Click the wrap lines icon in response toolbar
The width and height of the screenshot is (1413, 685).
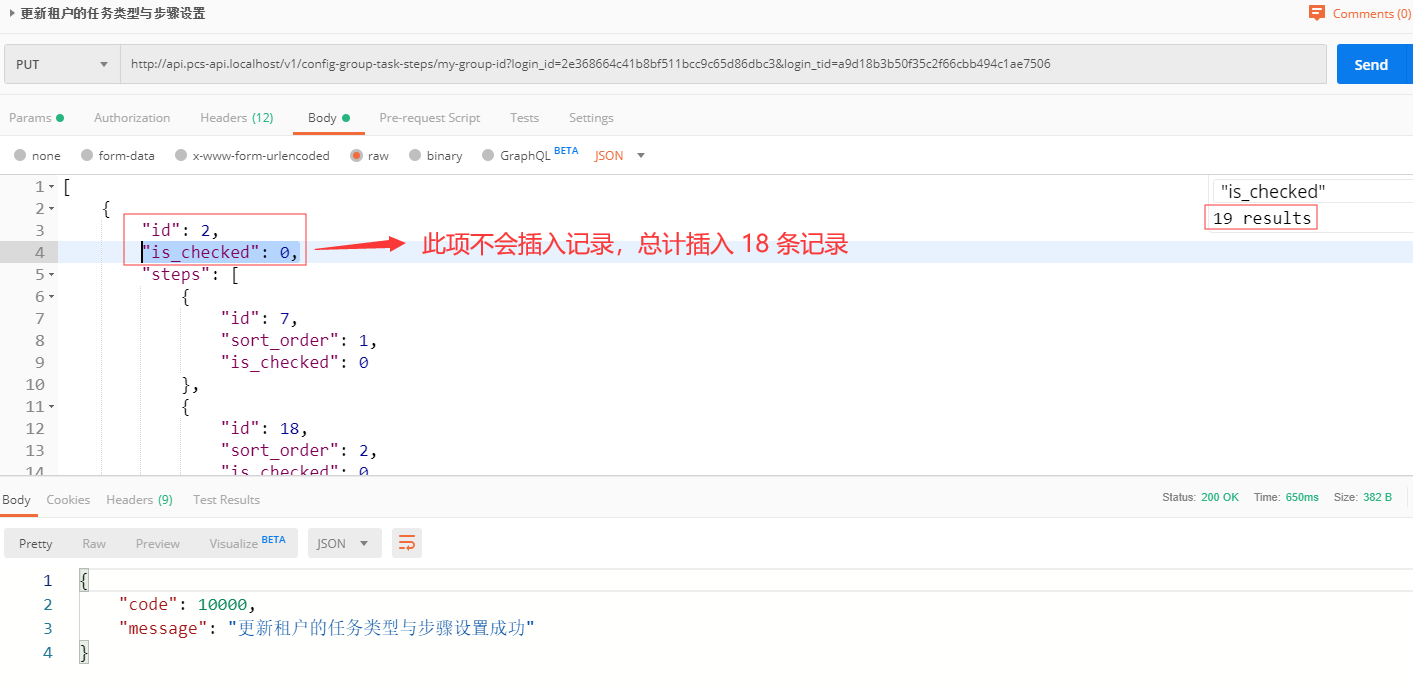407,543
